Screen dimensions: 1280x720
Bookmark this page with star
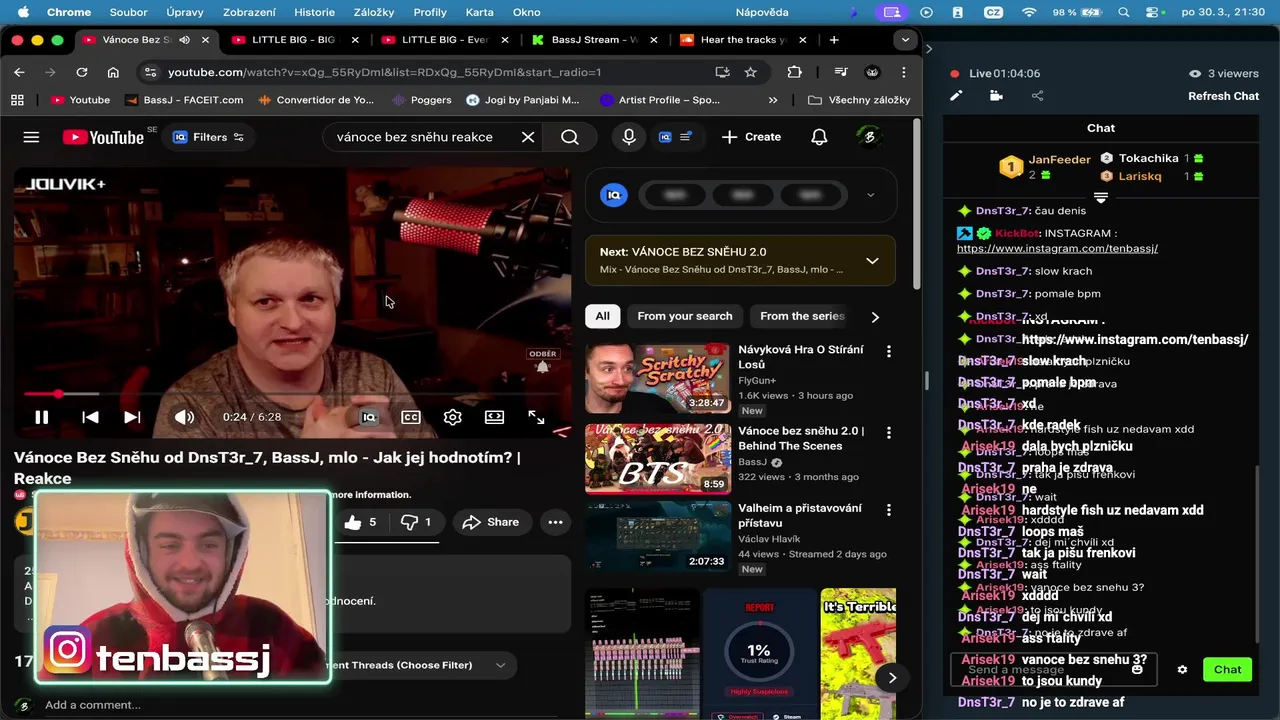(750, 72)
